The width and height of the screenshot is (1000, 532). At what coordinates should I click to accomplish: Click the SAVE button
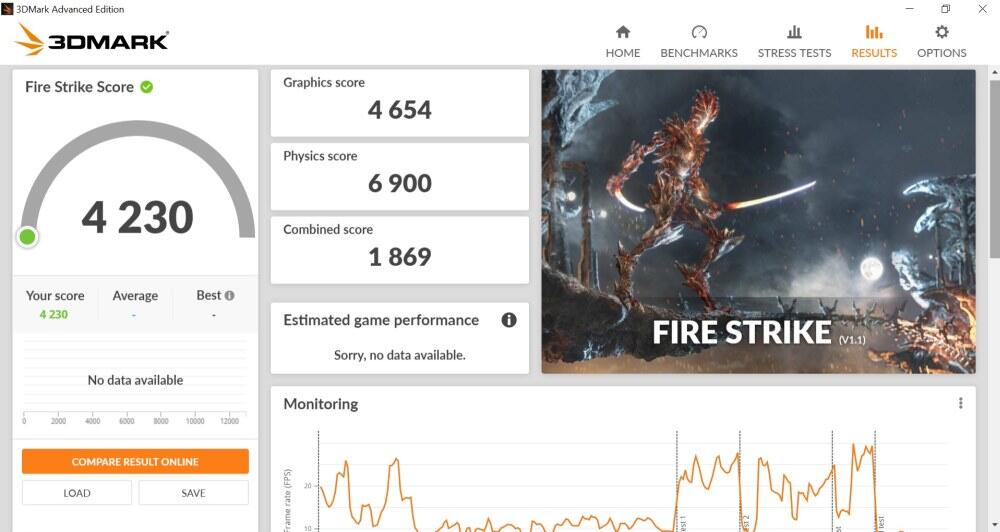(x=193, y=493)
